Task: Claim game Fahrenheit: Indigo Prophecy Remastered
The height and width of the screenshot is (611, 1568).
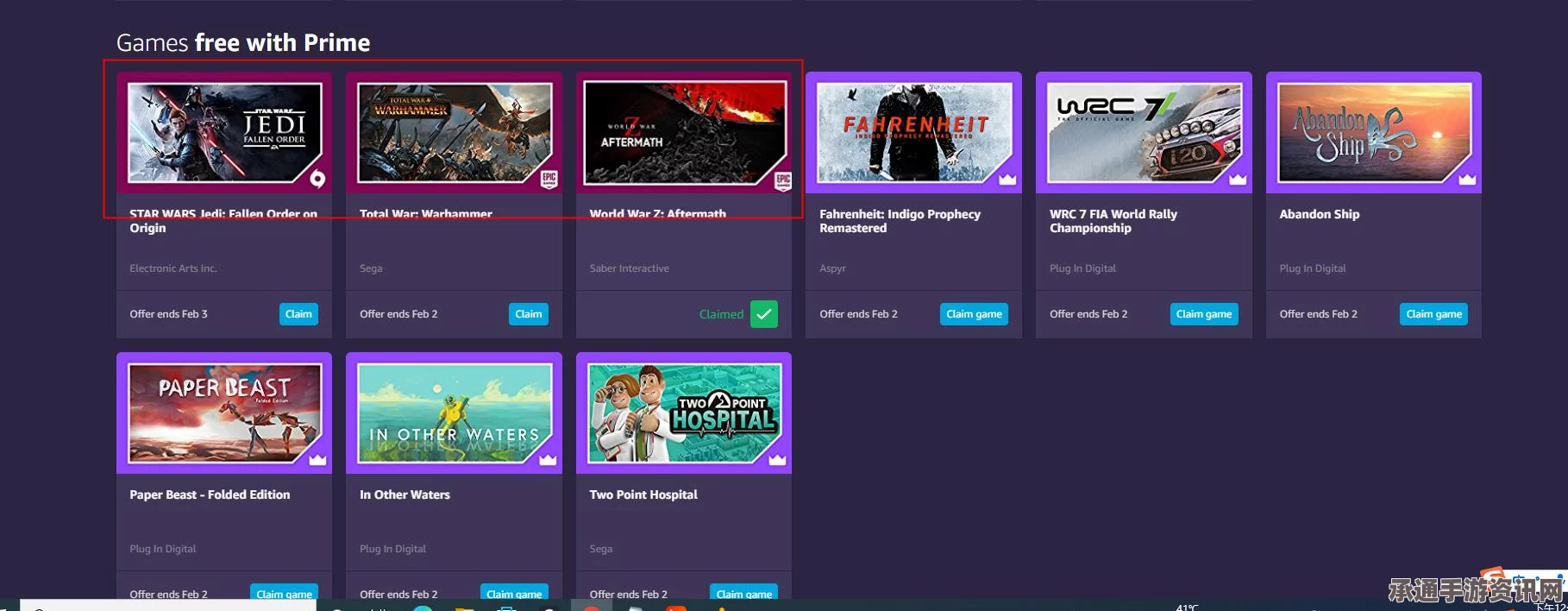Action: coord(974,314)
